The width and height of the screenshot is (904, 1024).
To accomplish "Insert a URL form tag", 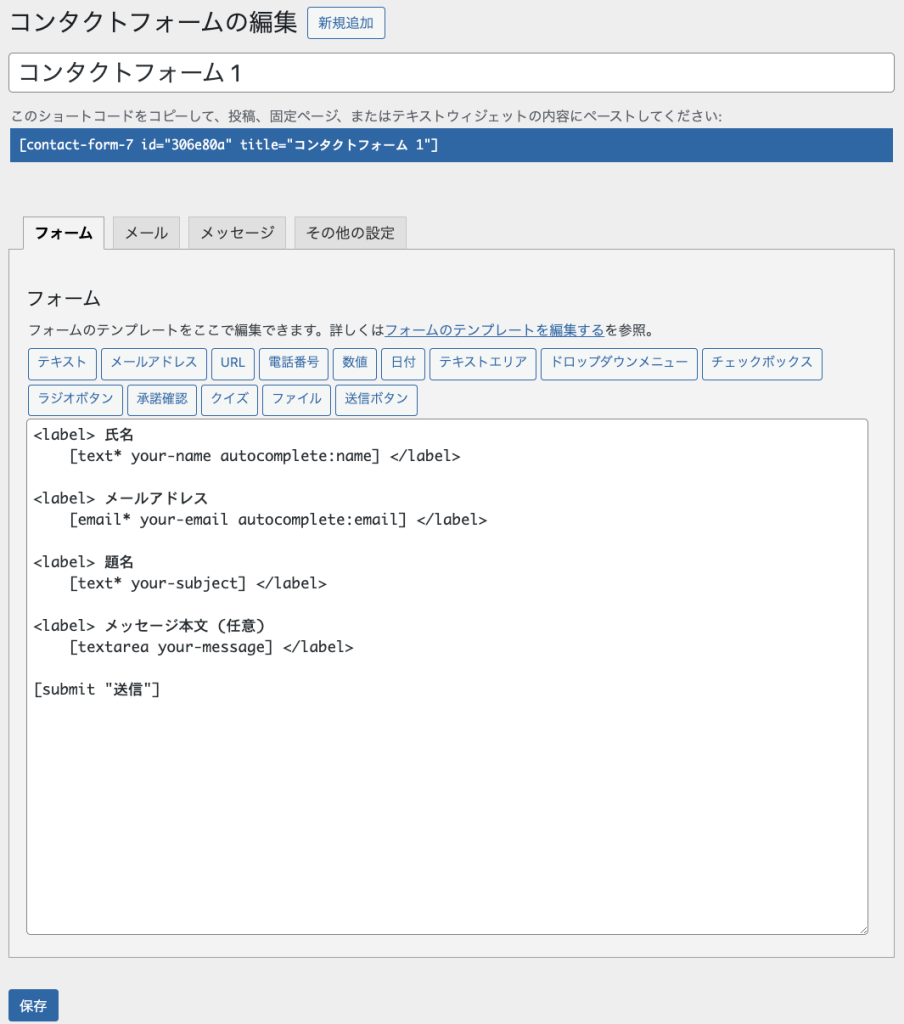I will (232, 364).
